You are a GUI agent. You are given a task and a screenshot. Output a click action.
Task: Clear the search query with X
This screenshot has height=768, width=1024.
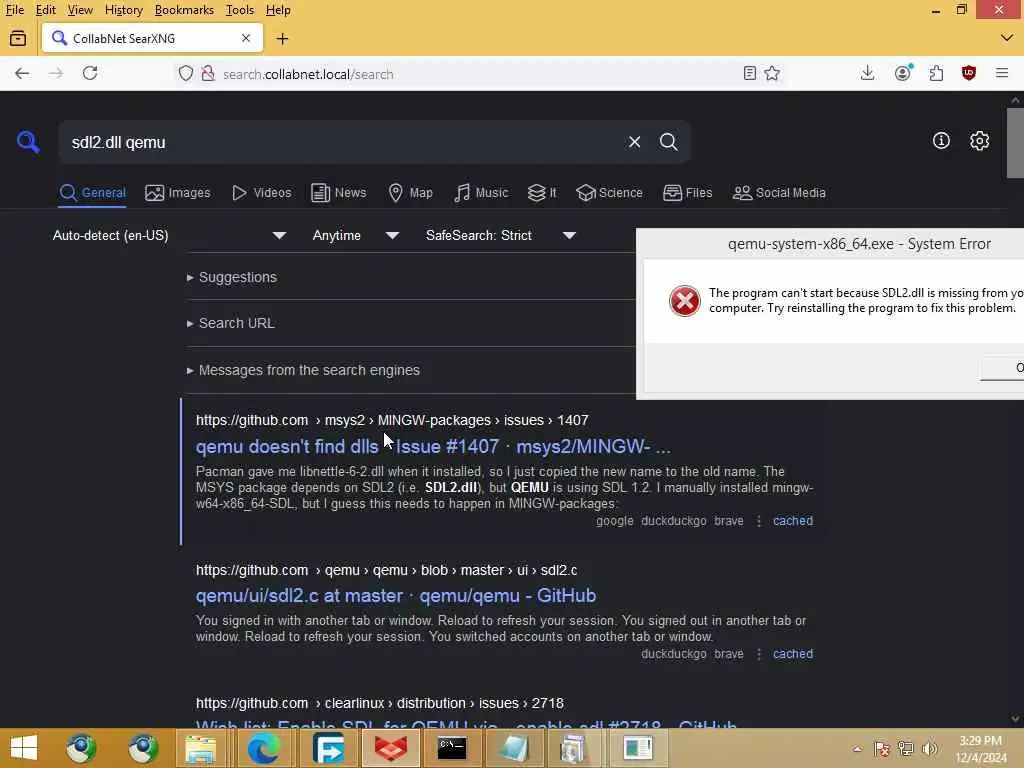(634, 142)
